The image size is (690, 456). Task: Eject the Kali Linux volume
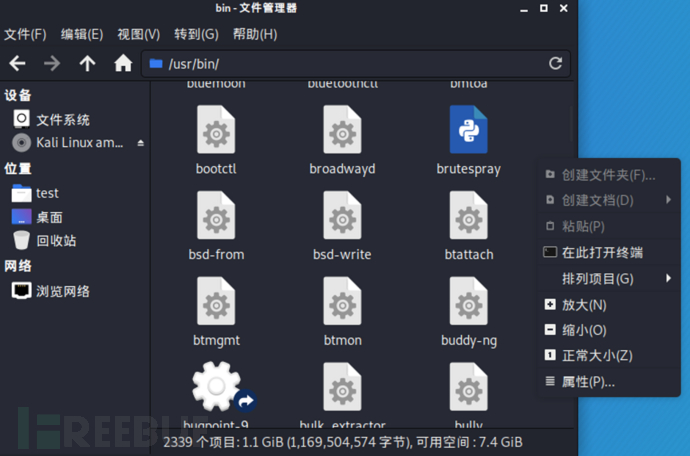pyautogui.click(x=140, y=143)
